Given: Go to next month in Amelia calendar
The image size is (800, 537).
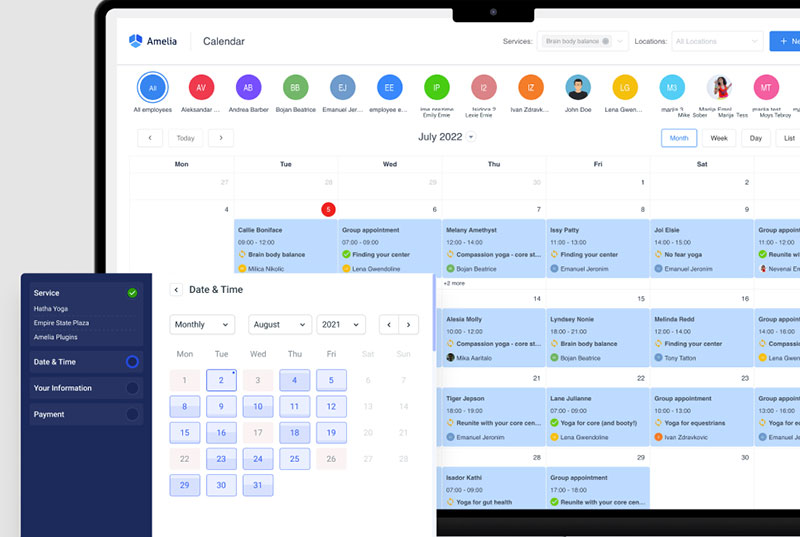Looking at the screenshot, I should (221, 138).
